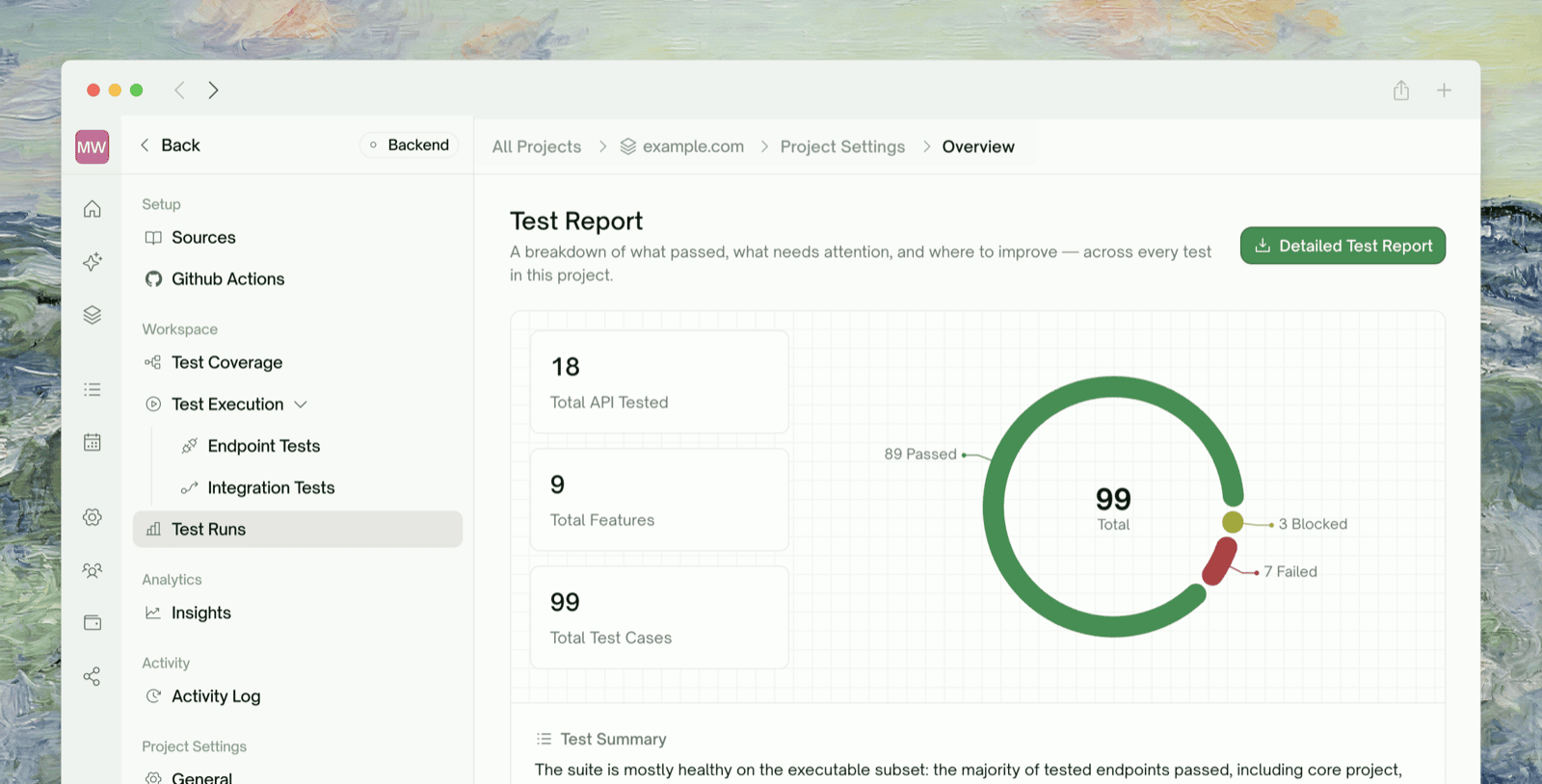Image resolution: width=1542 pixels, height=784 pixels.
Task: Click the "99 Total" center of the donut
Action: click(1113, 508)
